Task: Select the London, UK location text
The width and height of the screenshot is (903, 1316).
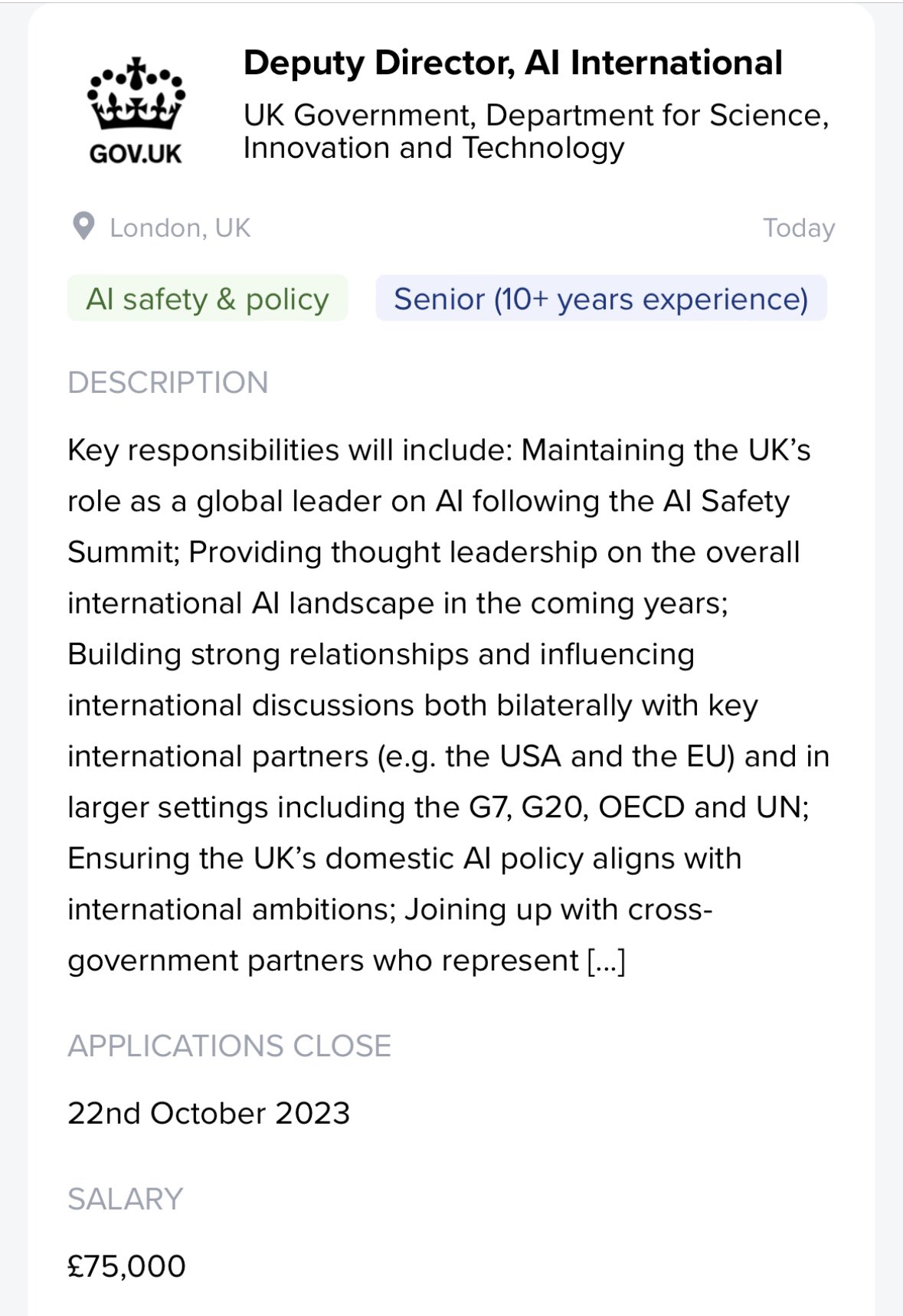Action: 180,228
